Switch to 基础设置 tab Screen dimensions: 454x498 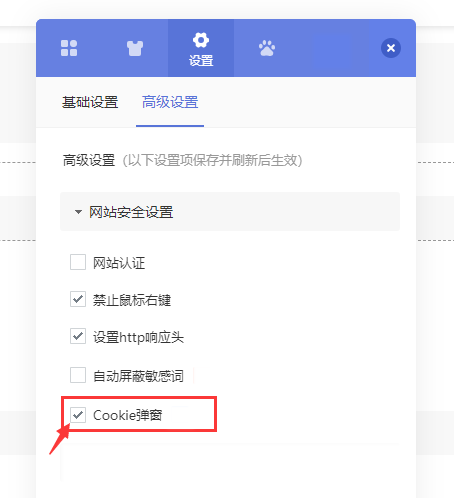point(90,102)
